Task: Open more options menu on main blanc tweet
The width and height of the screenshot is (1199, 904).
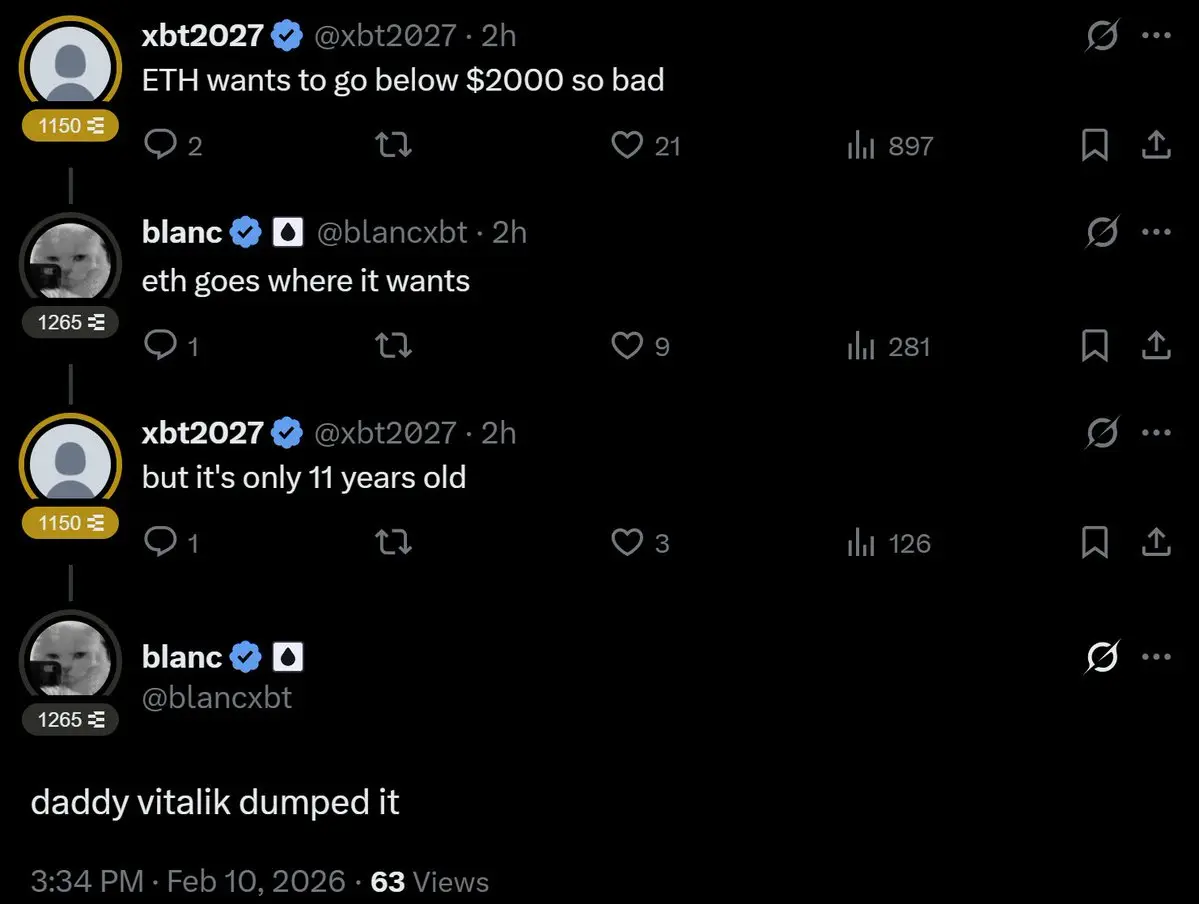Action: click(x=1156, y=657)
